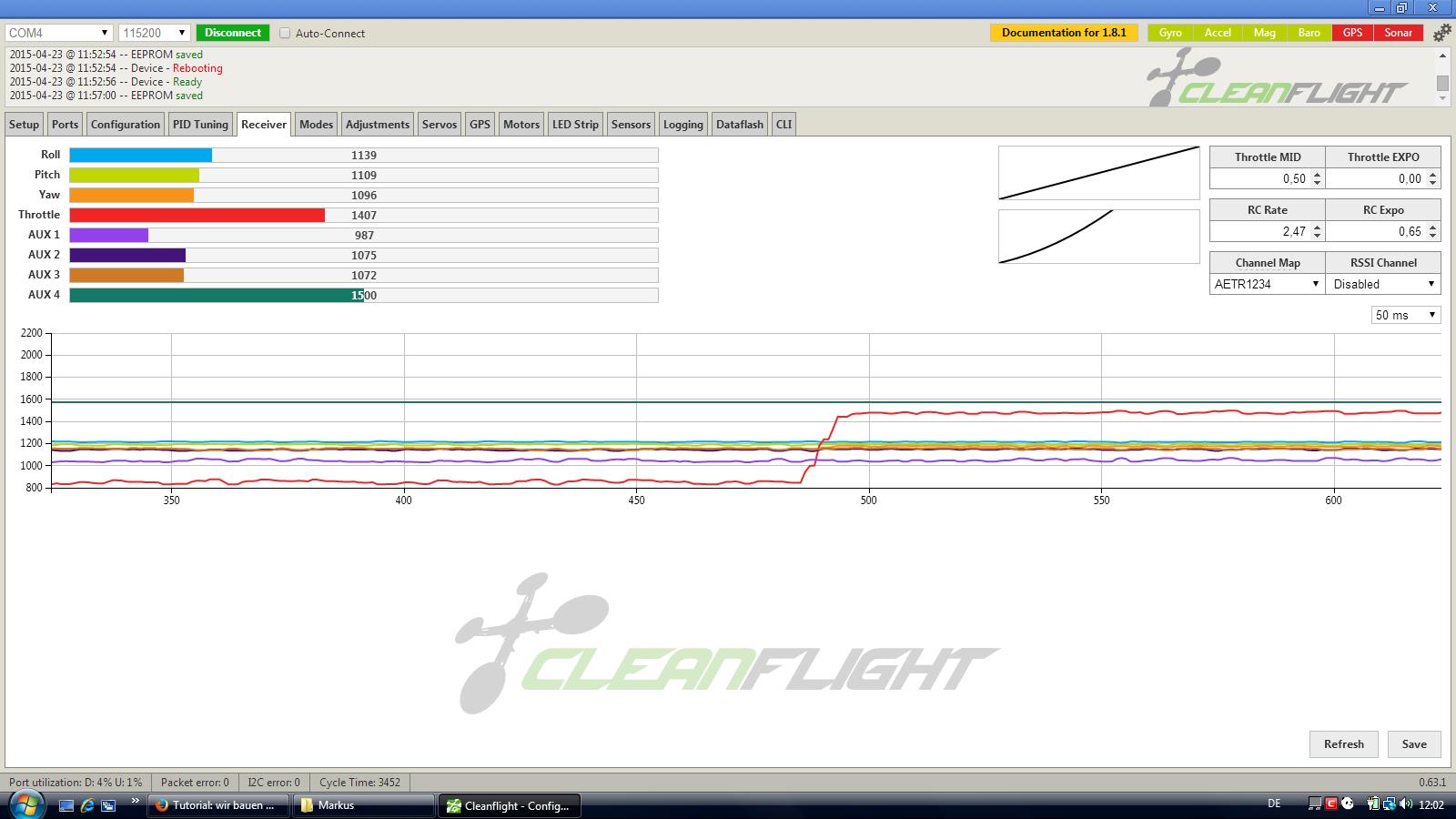
Task: Open the Dataflash tab
Action: (740, 125)
